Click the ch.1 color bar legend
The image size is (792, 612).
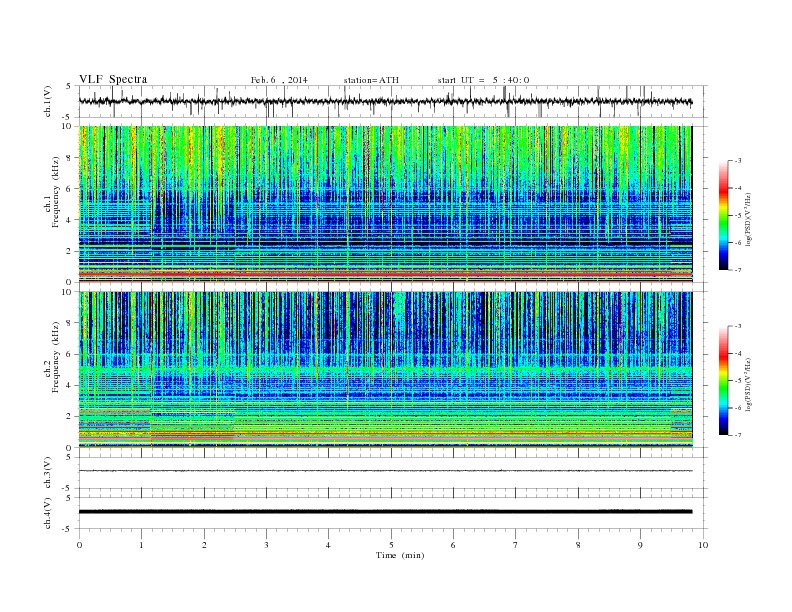click(x=723, y=215)
